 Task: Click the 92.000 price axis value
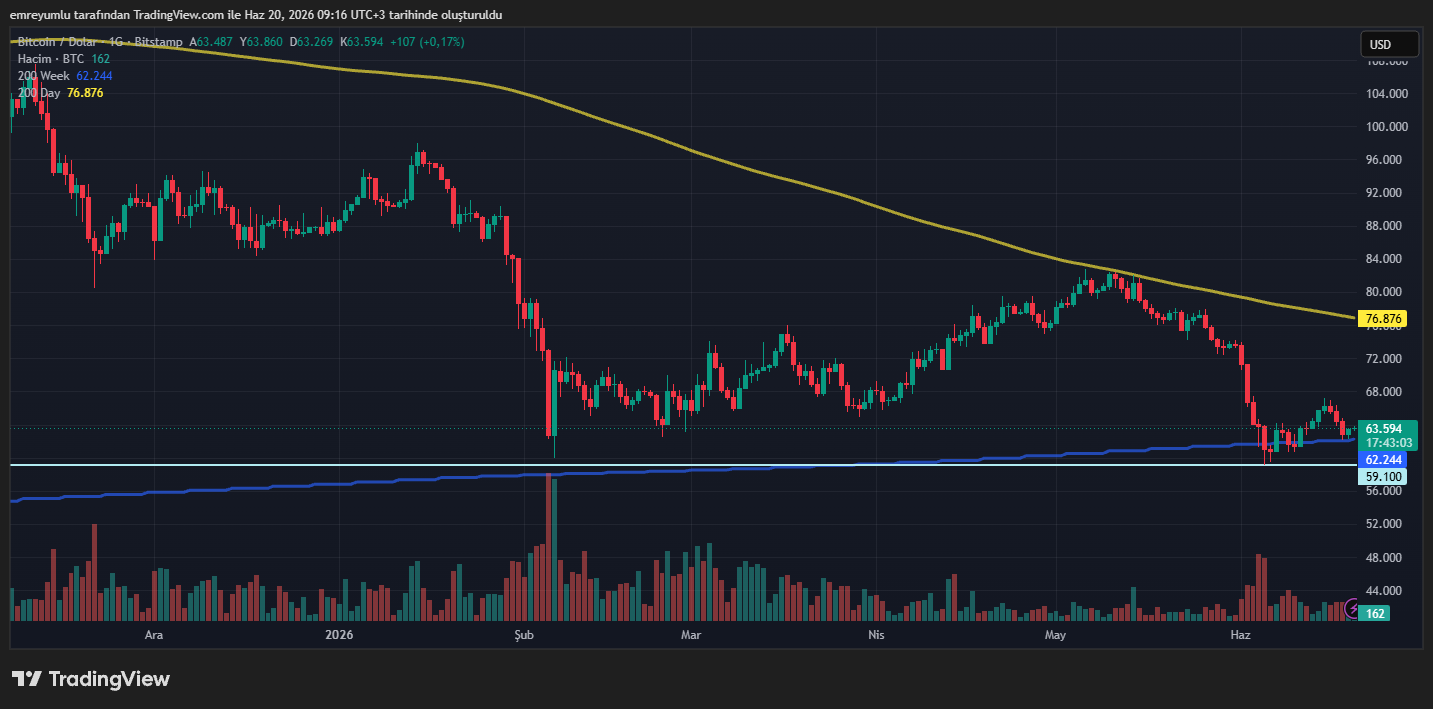pos(1386,193)
